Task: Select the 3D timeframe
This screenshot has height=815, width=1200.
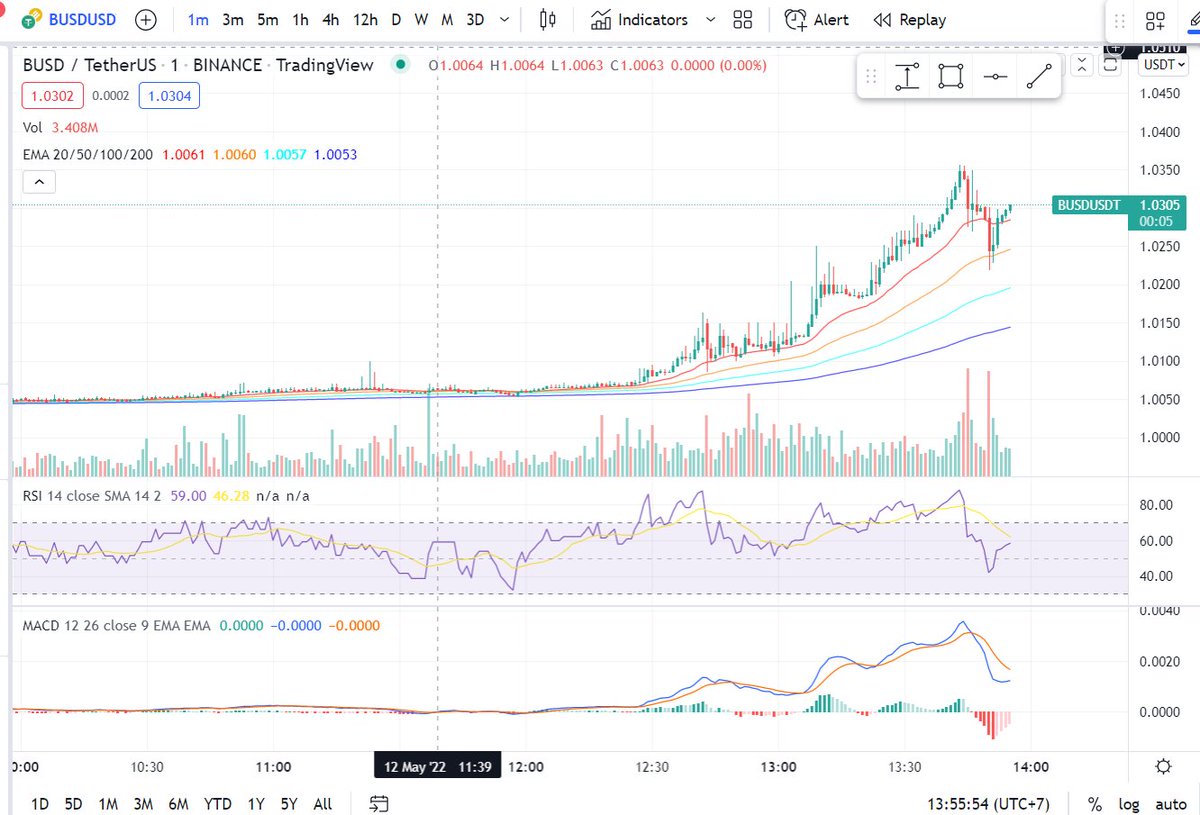Action: click(x=475, y=19)
